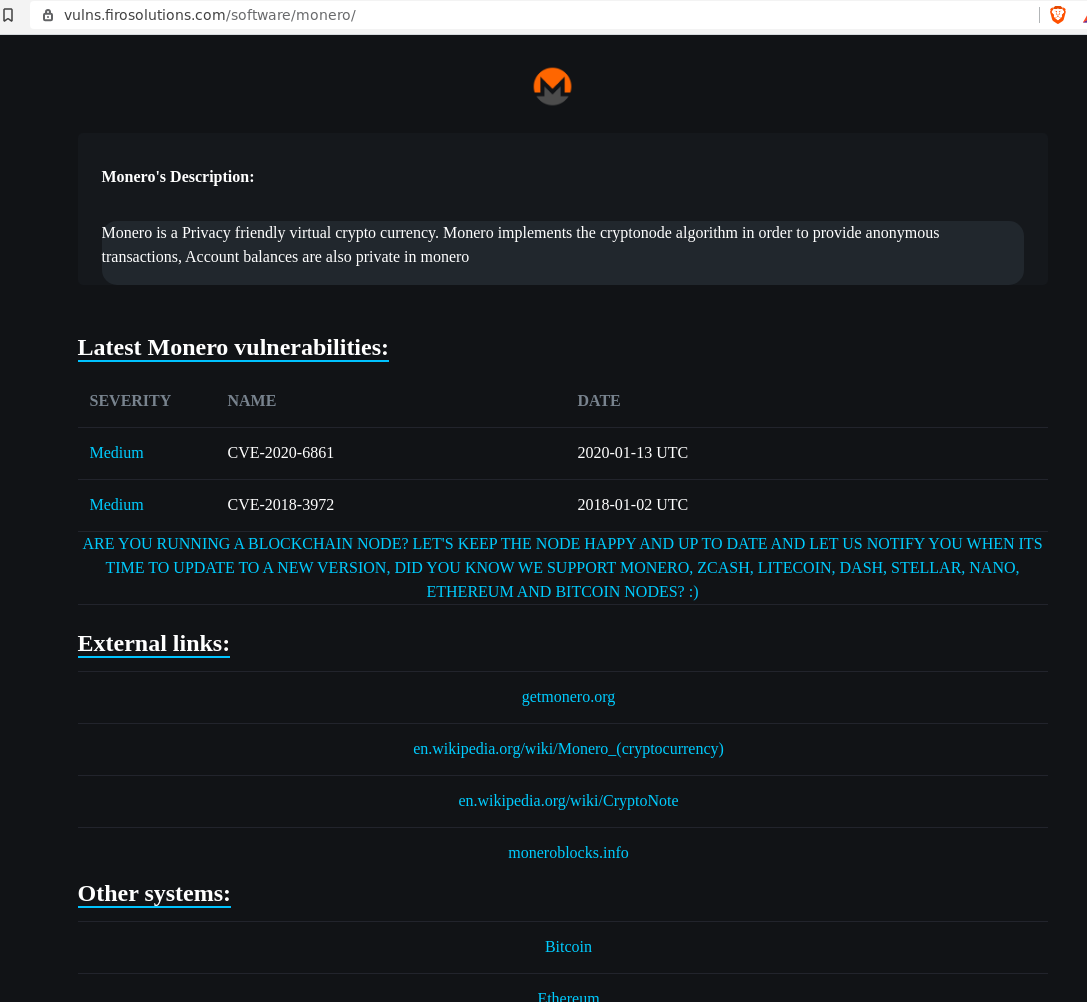Click the blockchain node notification banner link
Image resolution: width=1087 pixels, height=1002 pixels.
pos(562,567)
